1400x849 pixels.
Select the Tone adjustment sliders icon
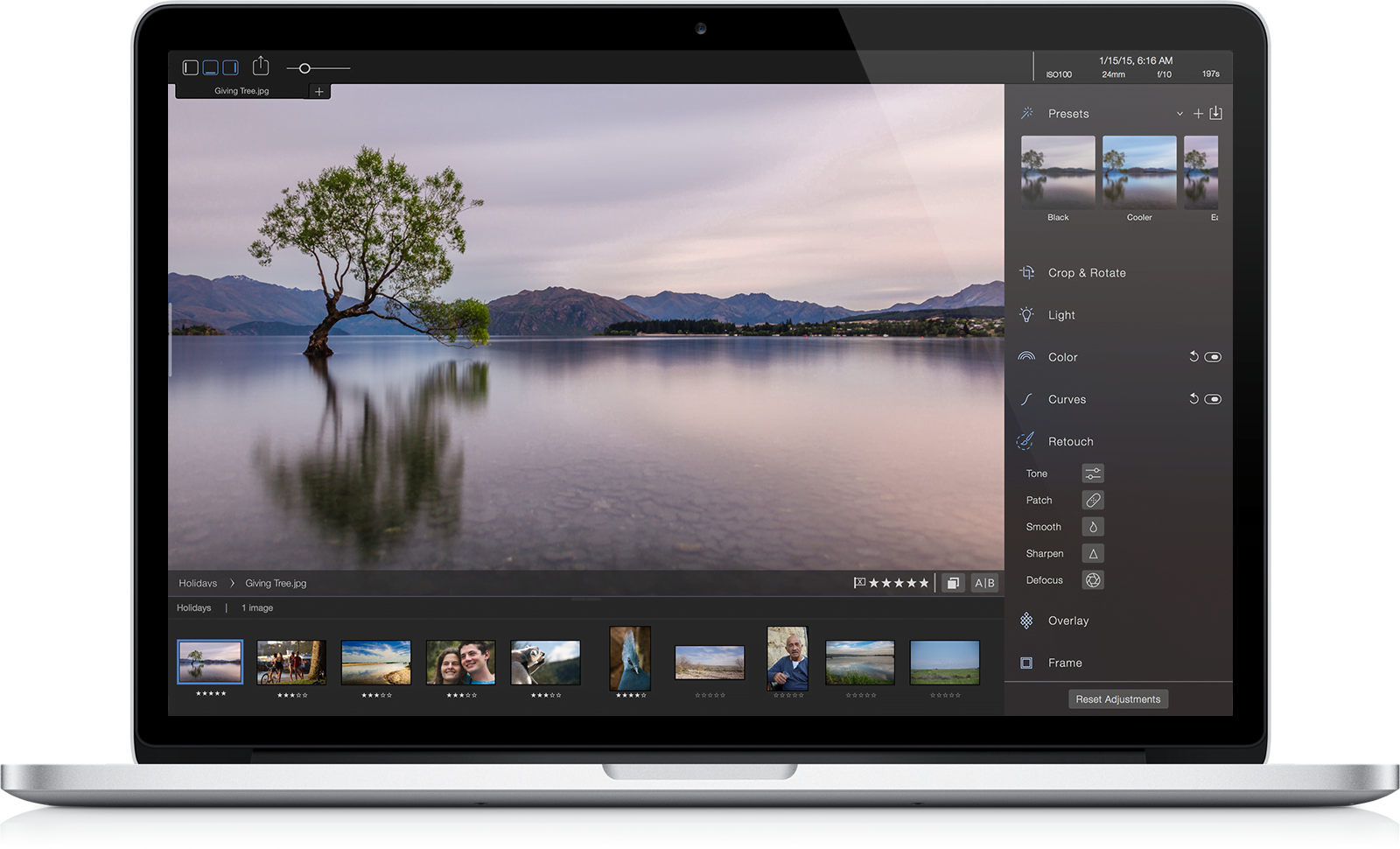[x=1093, y=474]
